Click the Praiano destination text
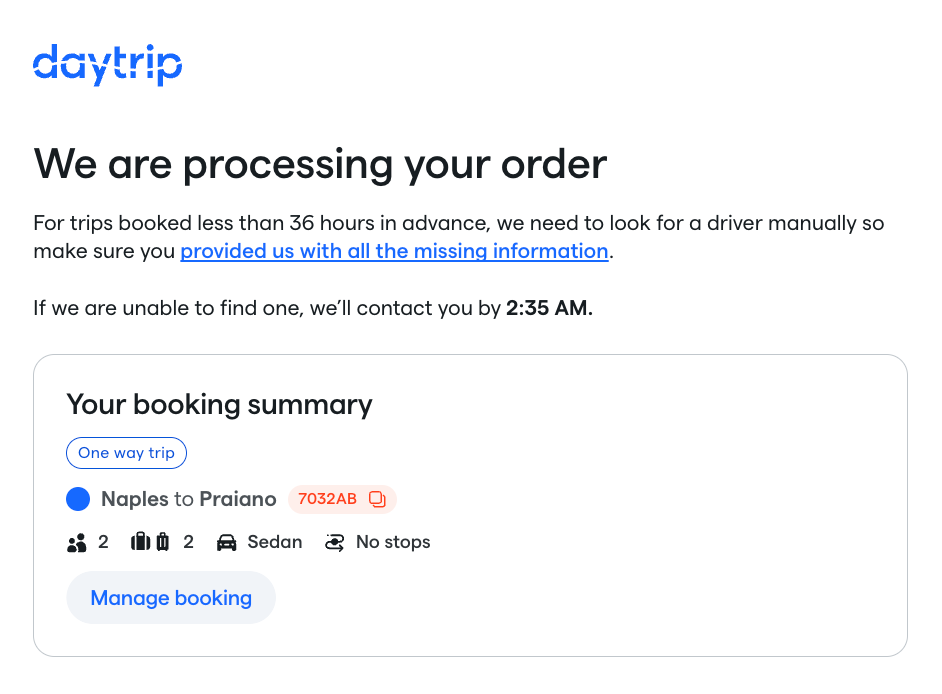Screen dimensions: 942x694 pyautogui.click(x=238, y=499)
